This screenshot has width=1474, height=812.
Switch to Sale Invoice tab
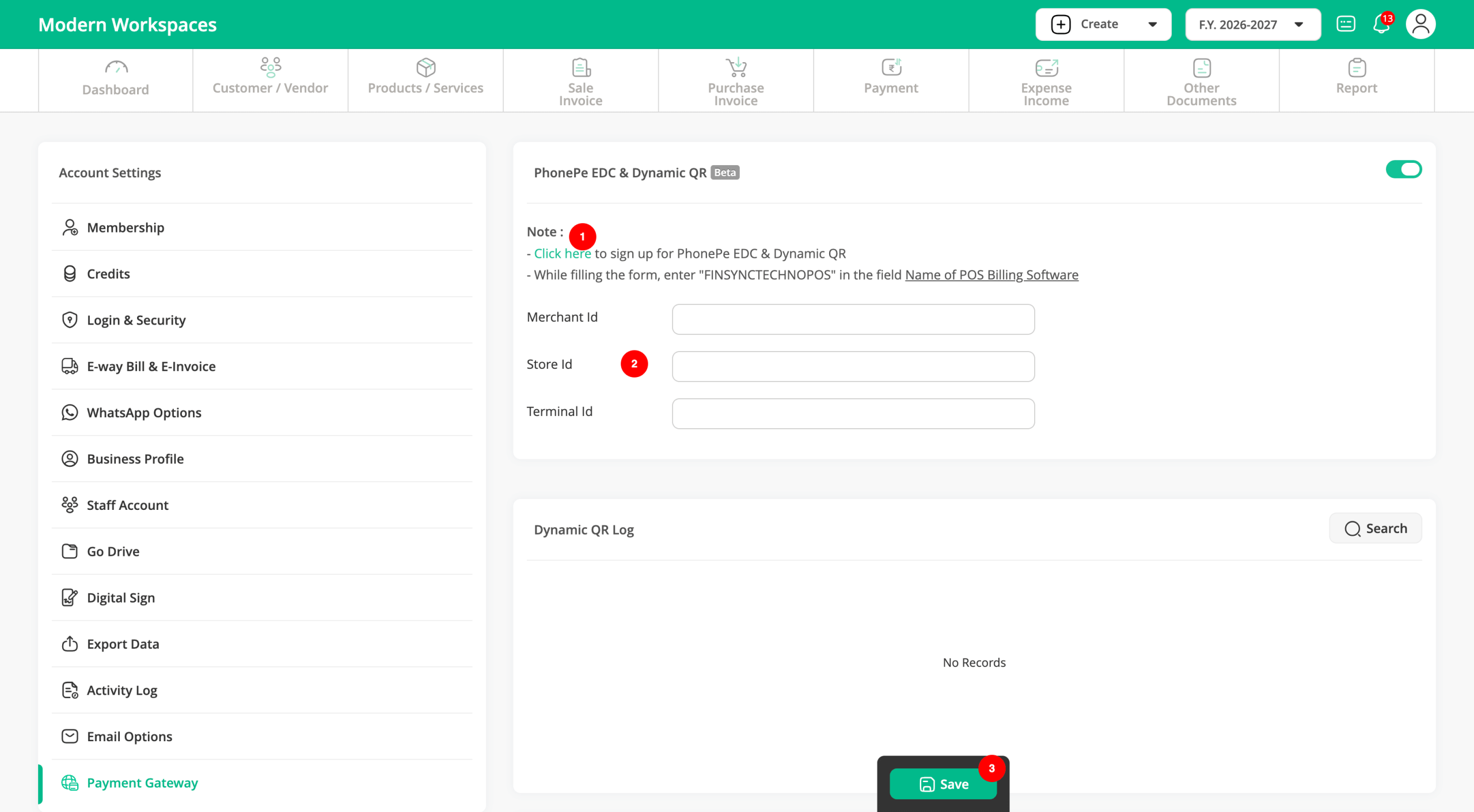581,80
